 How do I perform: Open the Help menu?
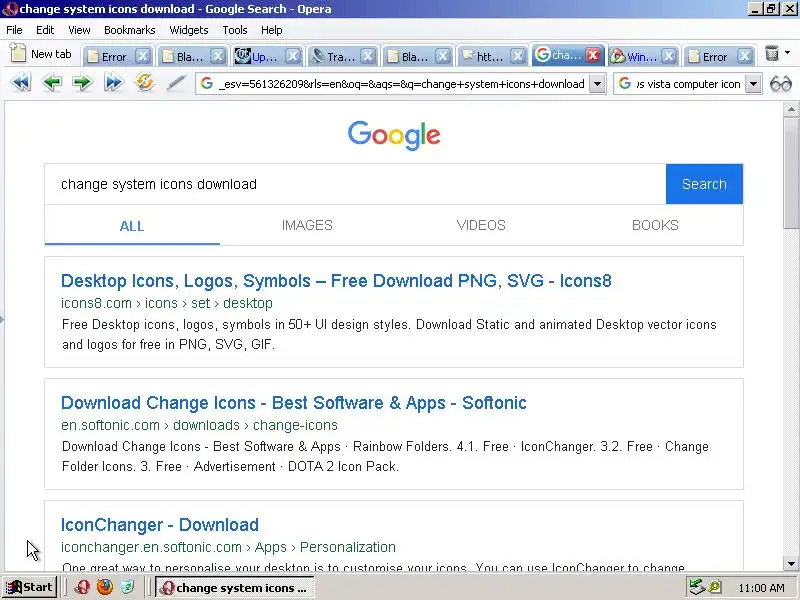(271, 30)
